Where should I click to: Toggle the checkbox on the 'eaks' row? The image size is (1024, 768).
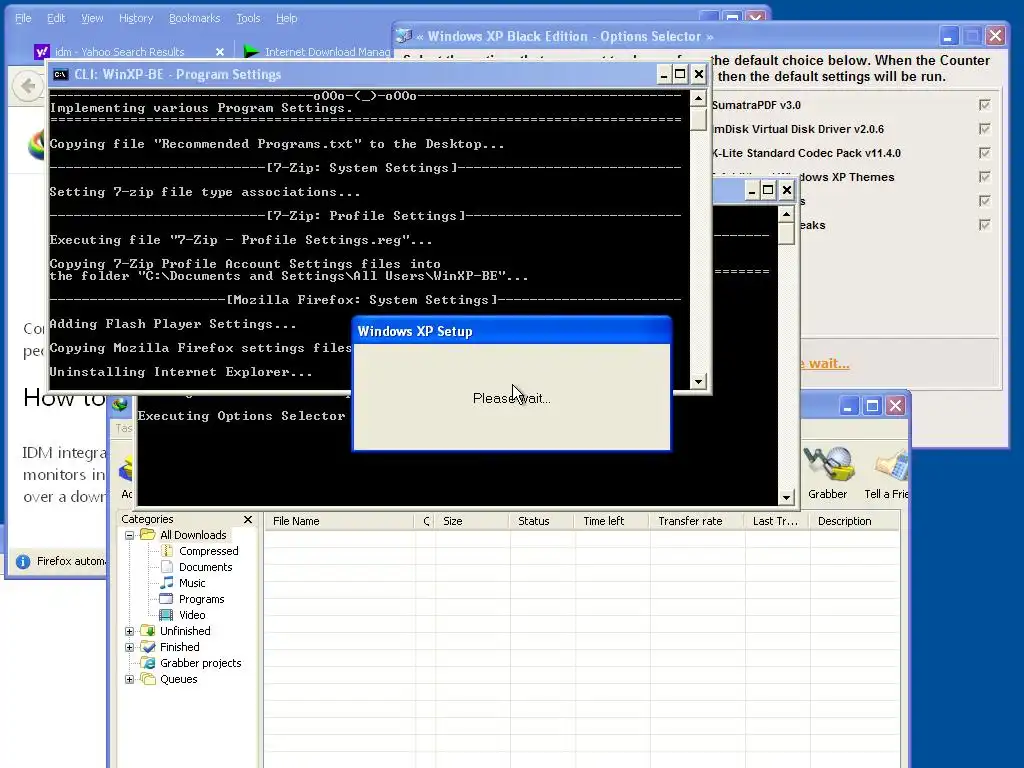click(984, 225)
